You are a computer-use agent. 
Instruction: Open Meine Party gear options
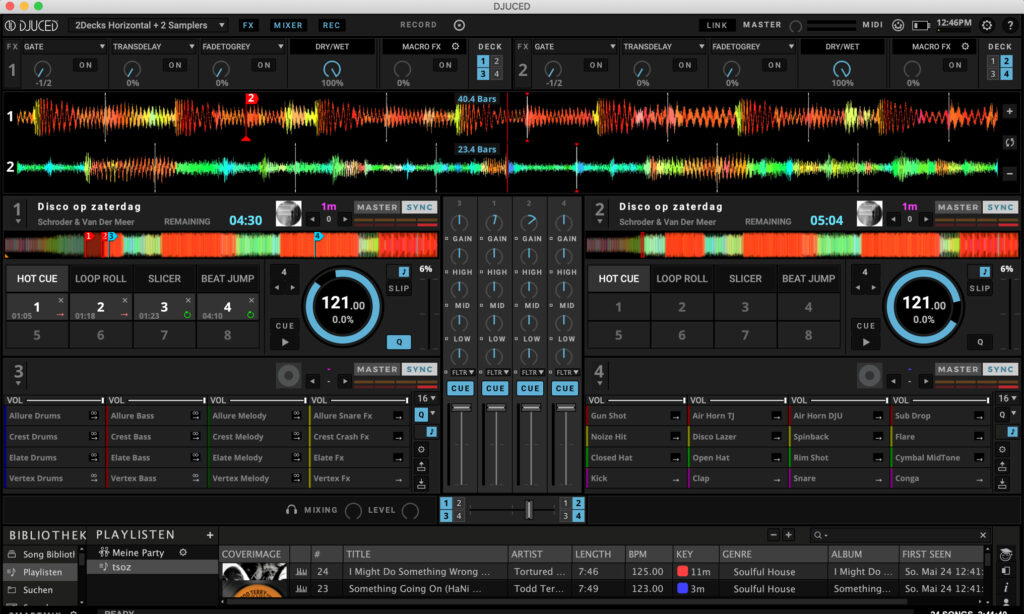coord(183,553)
